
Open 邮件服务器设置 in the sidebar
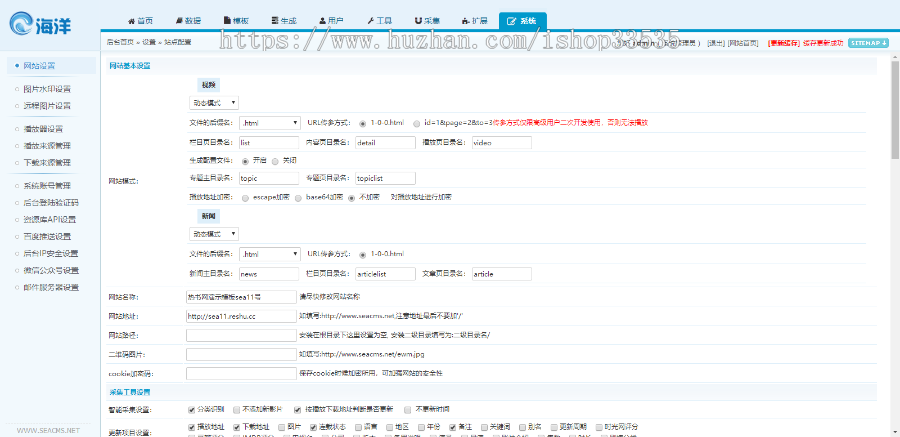point(51,287)
